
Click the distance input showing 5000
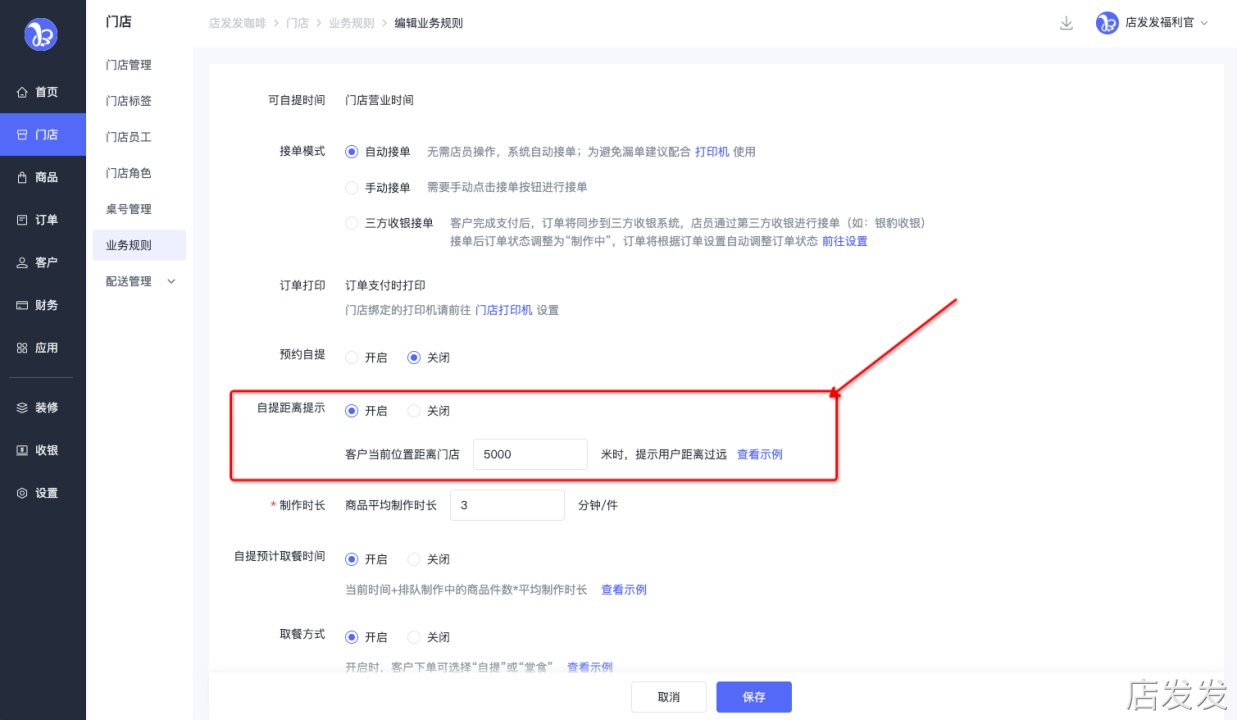[x=530, y=454]
